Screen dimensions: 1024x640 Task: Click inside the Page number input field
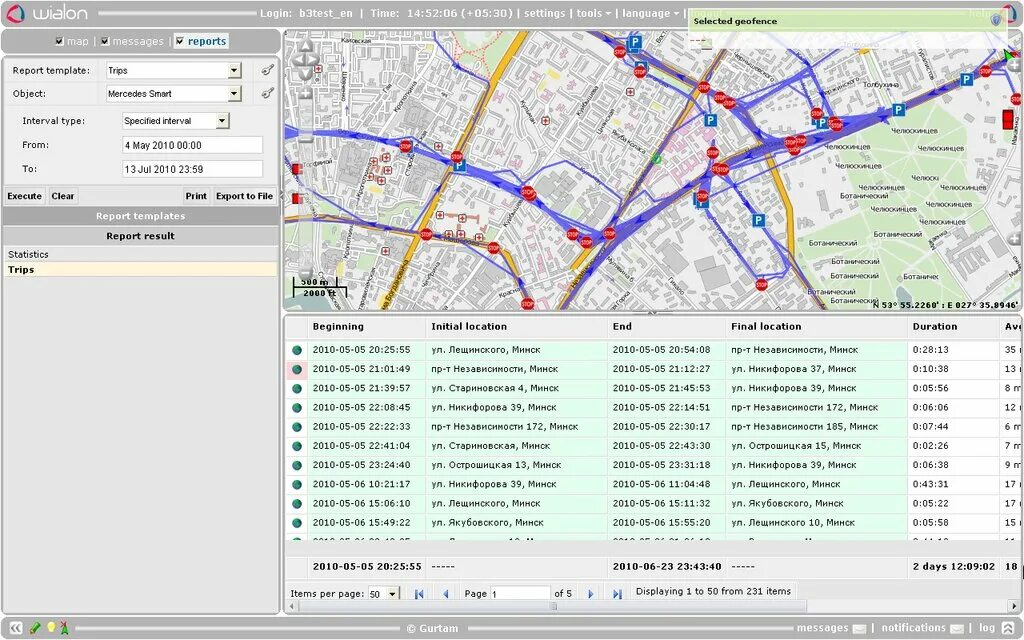click(x=520, y=592)
